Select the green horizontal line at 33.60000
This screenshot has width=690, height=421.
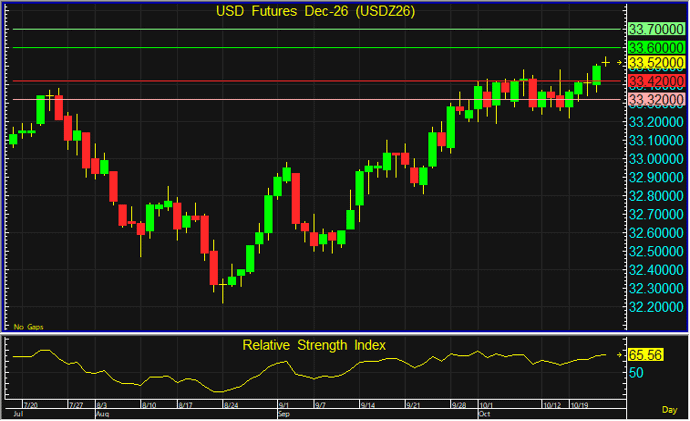pyautogui.click(x=317, y=48)
